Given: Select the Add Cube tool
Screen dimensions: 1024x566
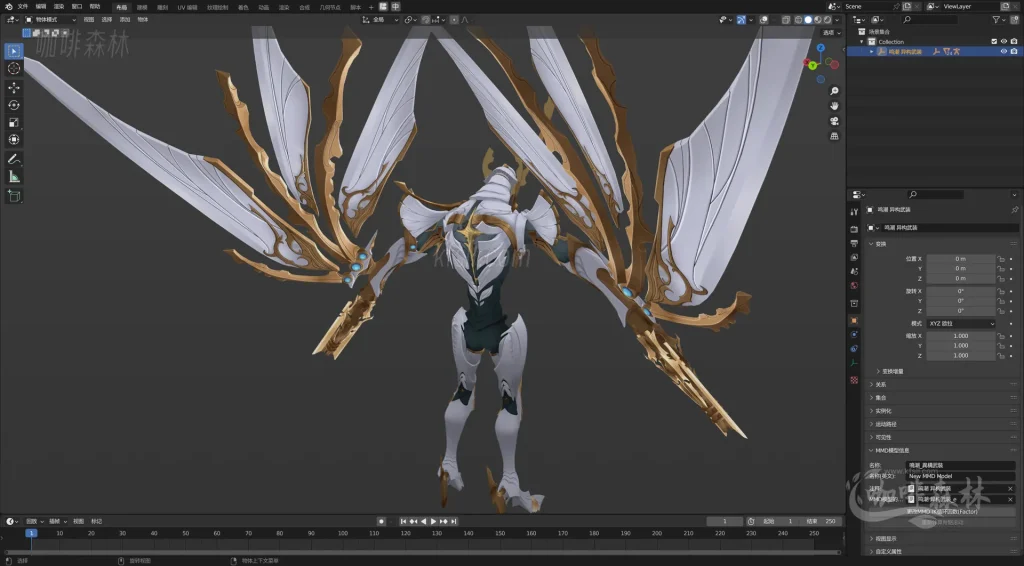Looking at the screenshot, I should tap(14, 196).
